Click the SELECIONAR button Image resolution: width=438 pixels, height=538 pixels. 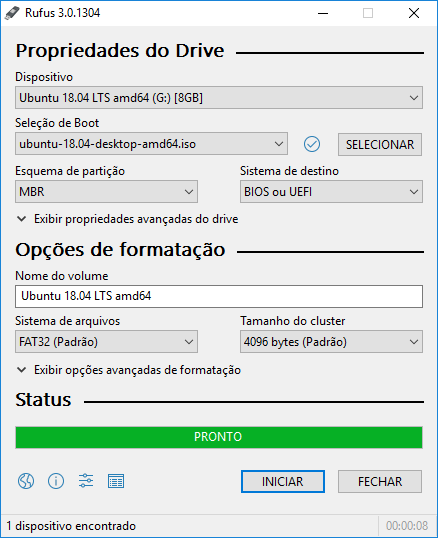pyautogui.click(x=380, y=144)
